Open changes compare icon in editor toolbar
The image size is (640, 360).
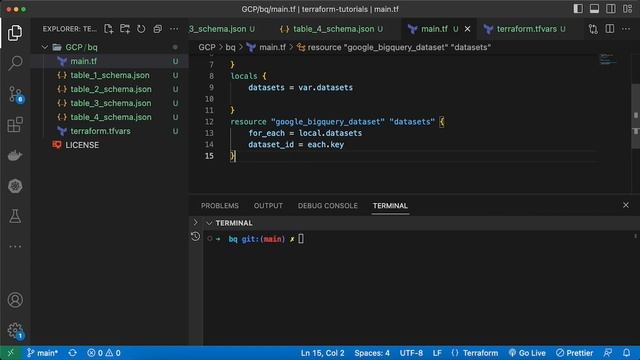pyautogui.click(x=593, y=29)
